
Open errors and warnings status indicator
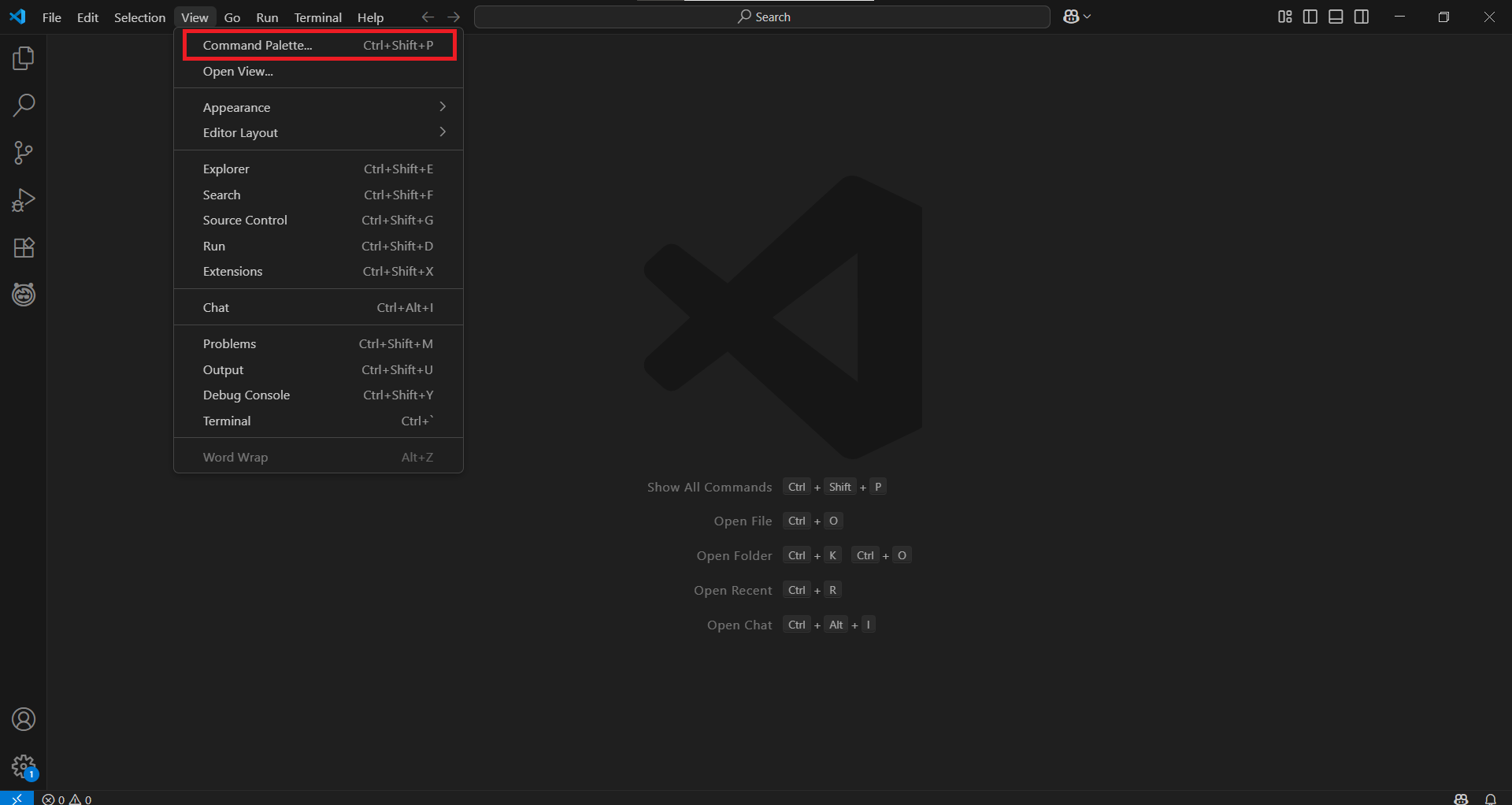[67, 799]
